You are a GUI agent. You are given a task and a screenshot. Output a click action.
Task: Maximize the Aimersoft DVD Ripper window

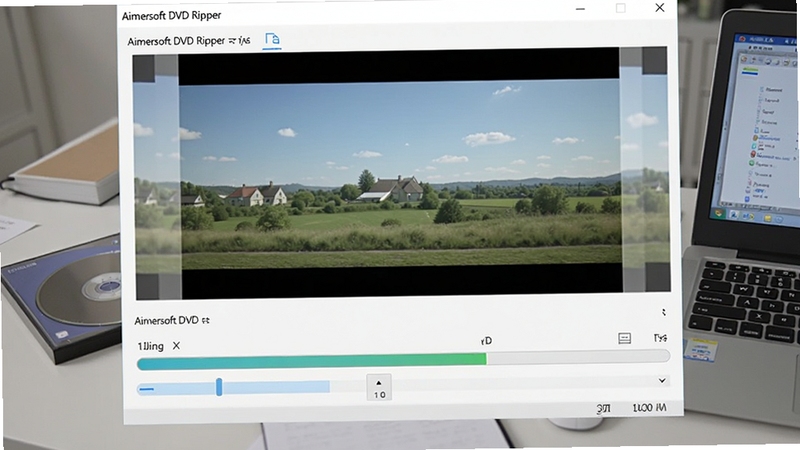pos(620,8)
